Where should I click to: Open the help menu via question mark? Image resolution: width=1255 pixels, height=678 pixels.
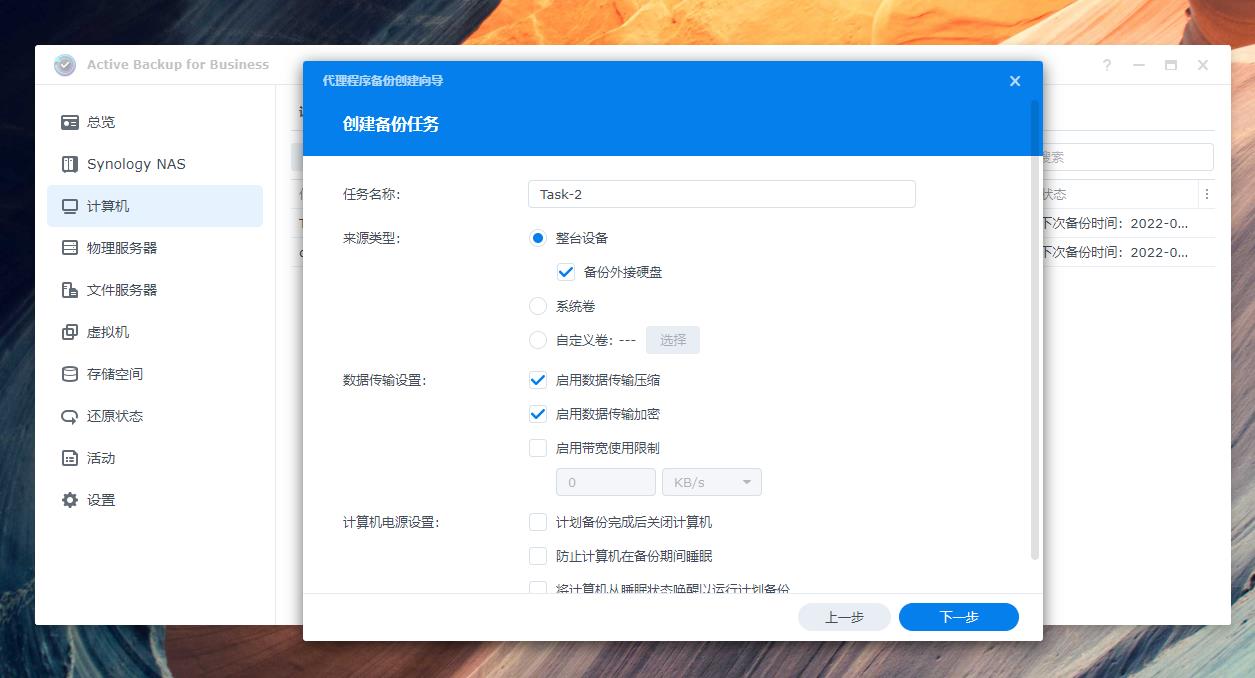click(x=1106, y=64)
